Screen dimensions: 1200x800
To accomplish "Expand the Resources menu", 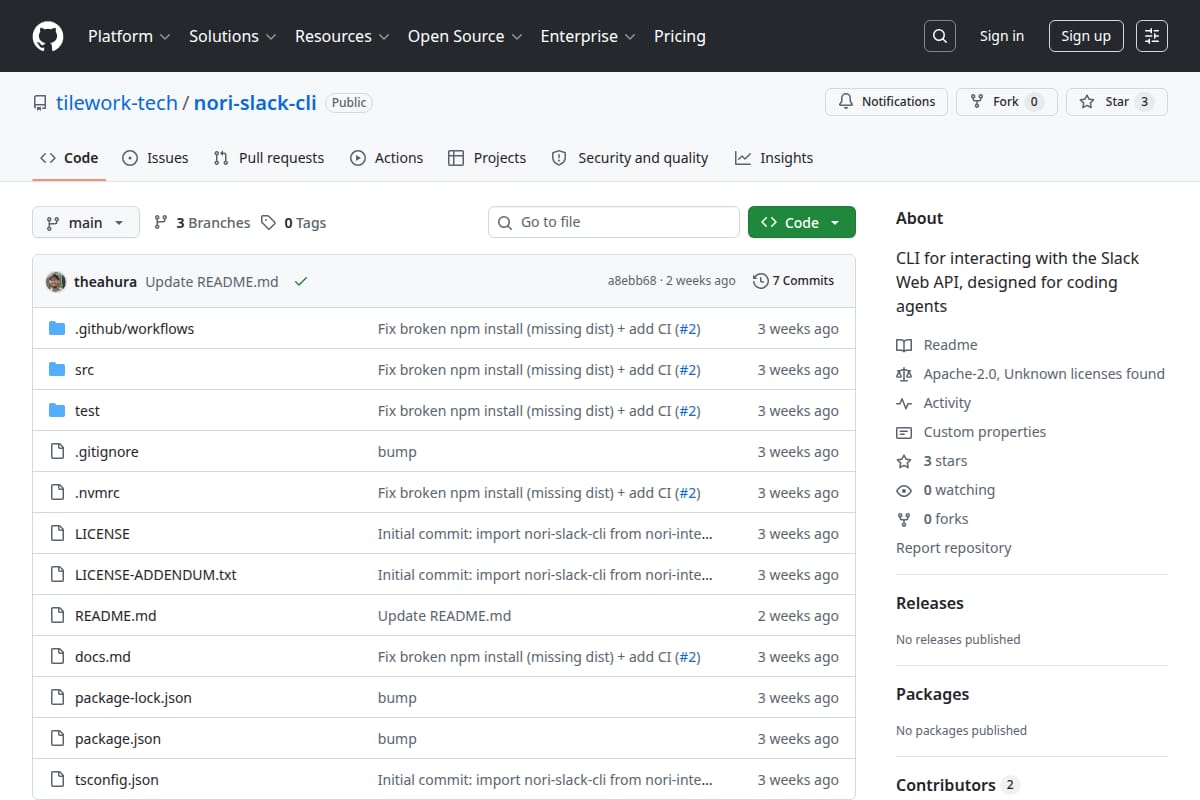I will coord(341,36).
